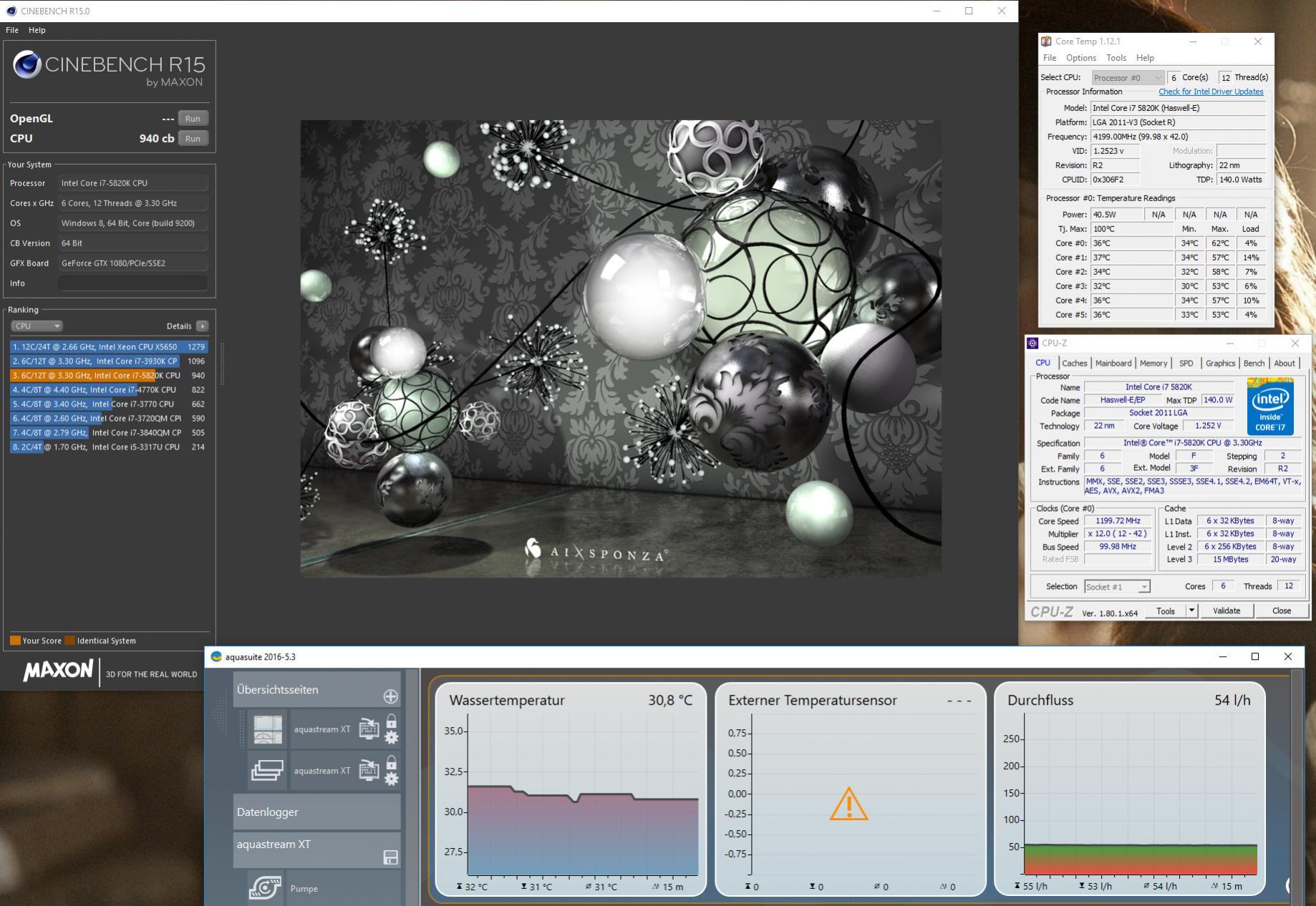The image size is (1316, 906).
Task: Click the Cinebench R15 logo
Action: coord(109,69)
